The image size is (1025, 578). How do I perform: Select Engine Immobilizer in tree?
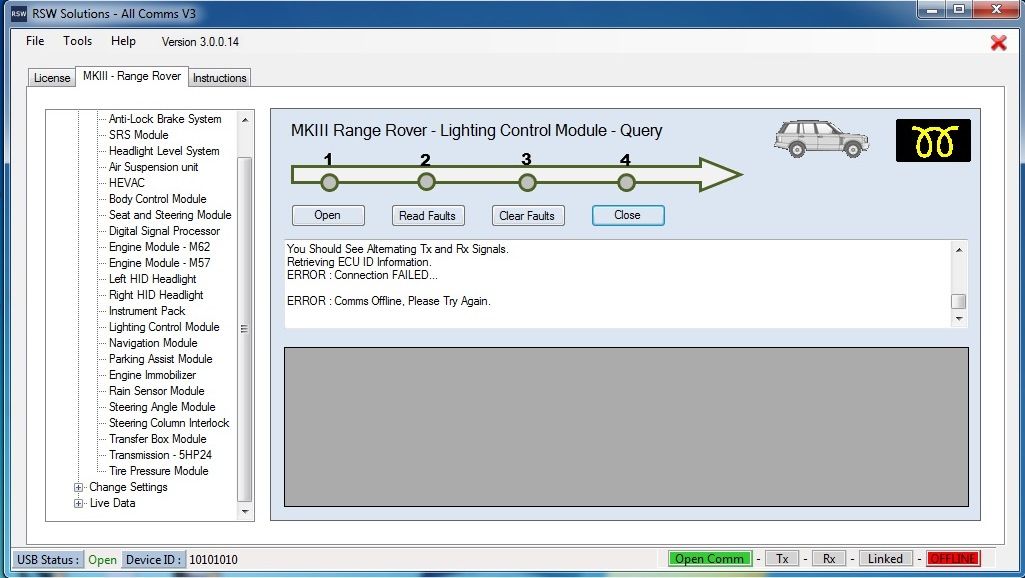[152, 375]
